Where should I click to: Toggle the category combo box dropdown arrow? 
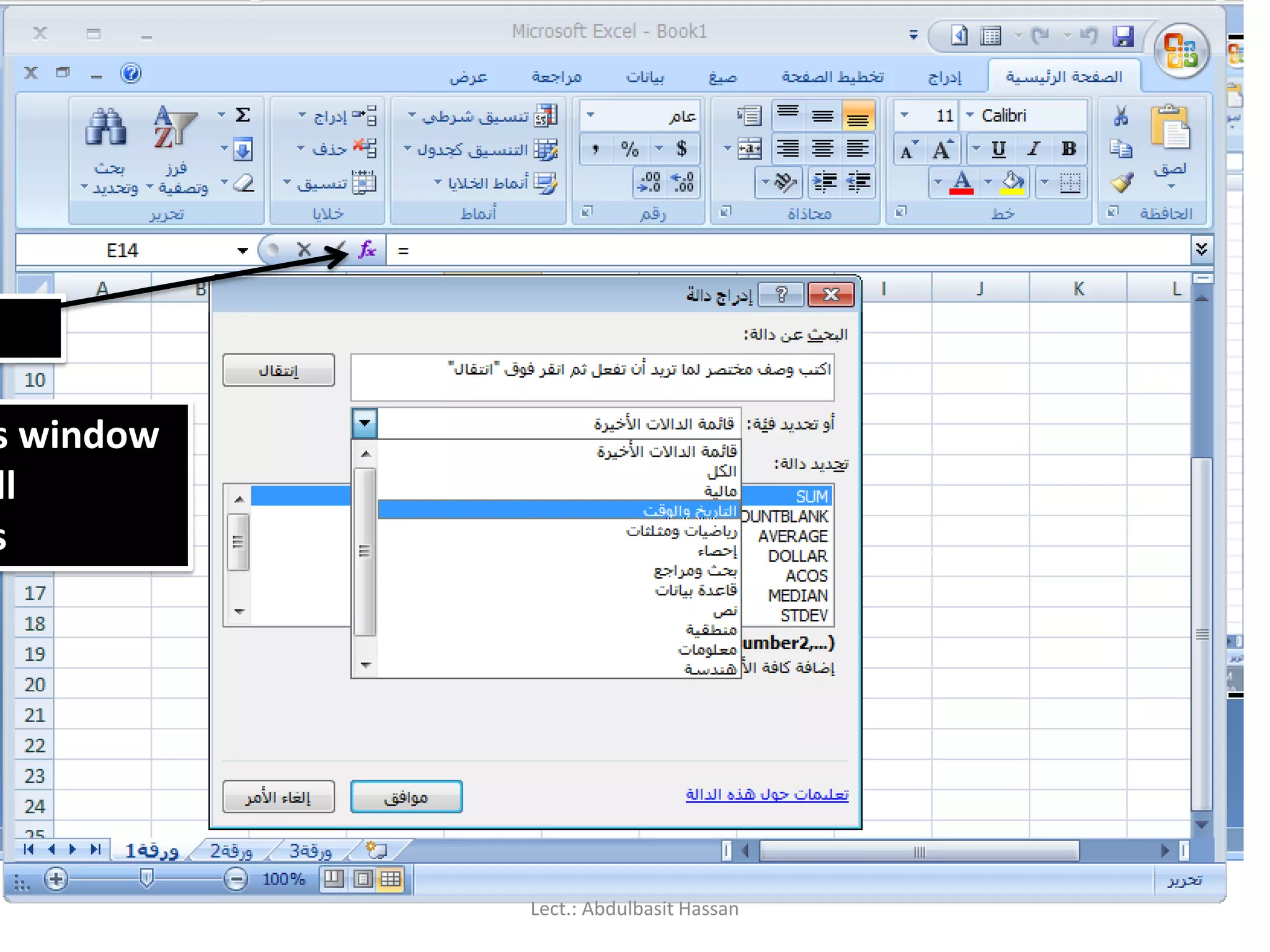click(x=365, y=423)
